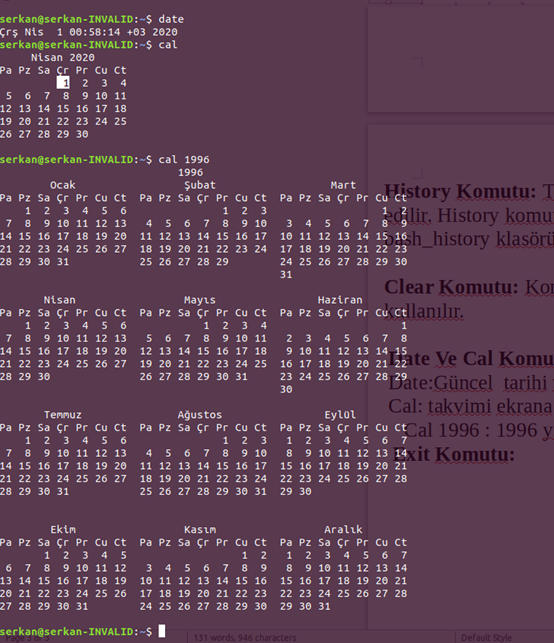Click the 'Ağustos' month title
Viewport: 554px width, 643px height.
tap(200, 415)
